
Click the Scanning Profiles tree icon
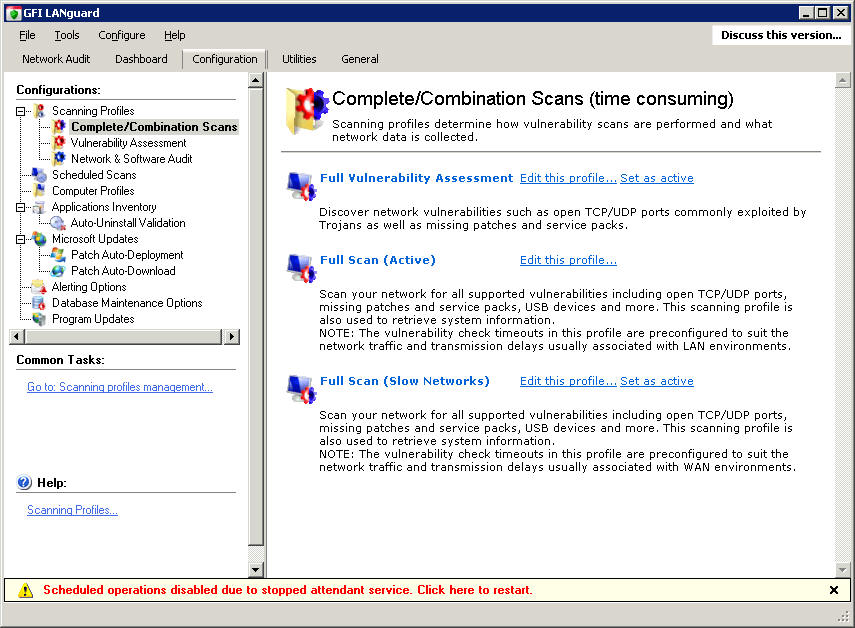tap(40, 111)
